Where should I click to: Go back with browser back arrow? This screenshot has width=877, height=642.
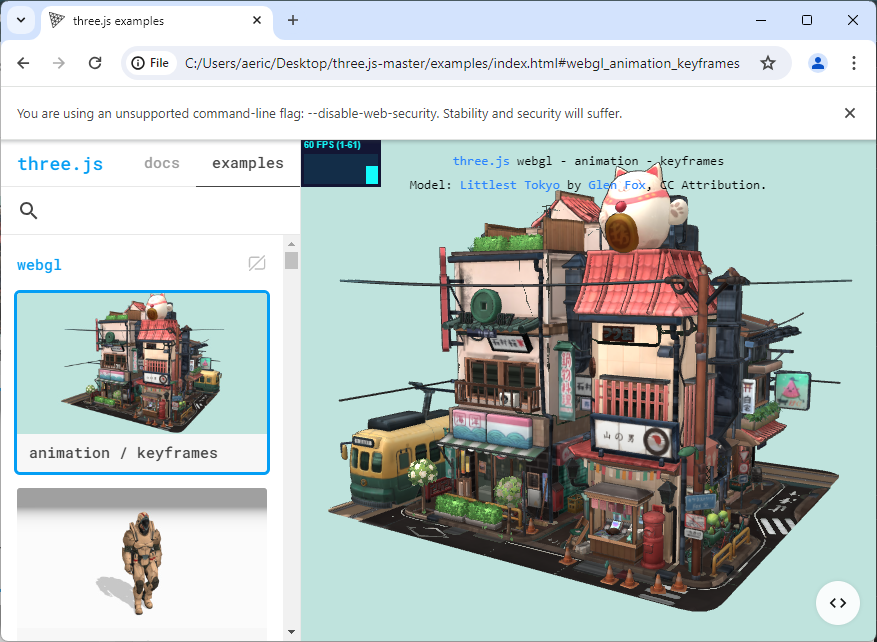tap(23, 63)
